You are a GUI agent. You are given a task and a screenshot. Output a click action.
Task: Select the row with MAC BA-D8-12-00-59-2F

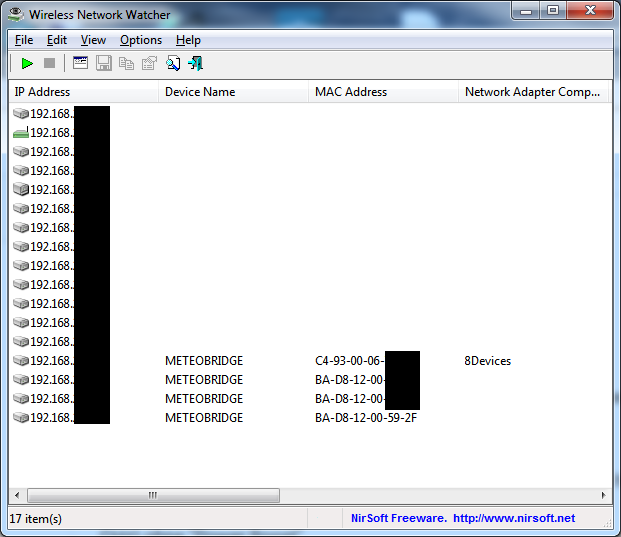[x=365, y=418]
